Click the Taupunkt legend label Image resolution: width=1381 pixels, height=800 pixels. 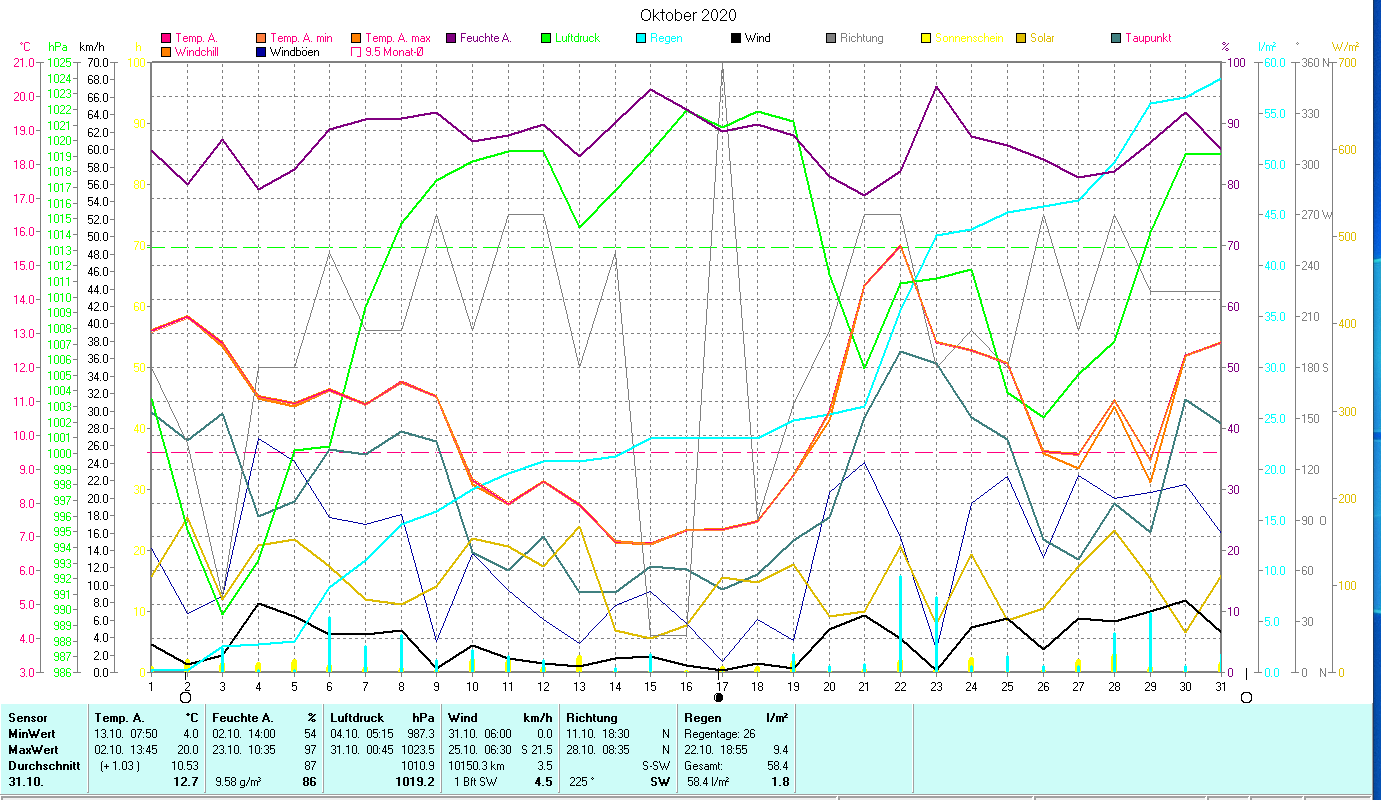click(x=1148, y=38)
